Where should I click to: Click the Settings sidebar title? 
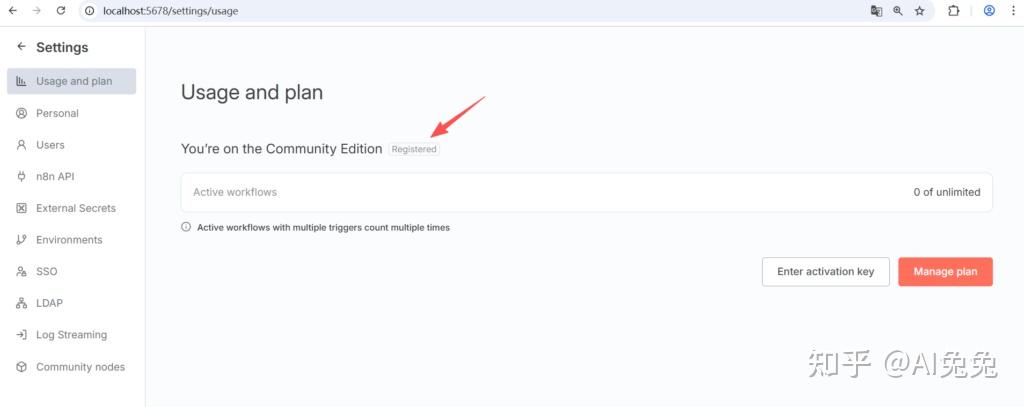coord(62,47)
